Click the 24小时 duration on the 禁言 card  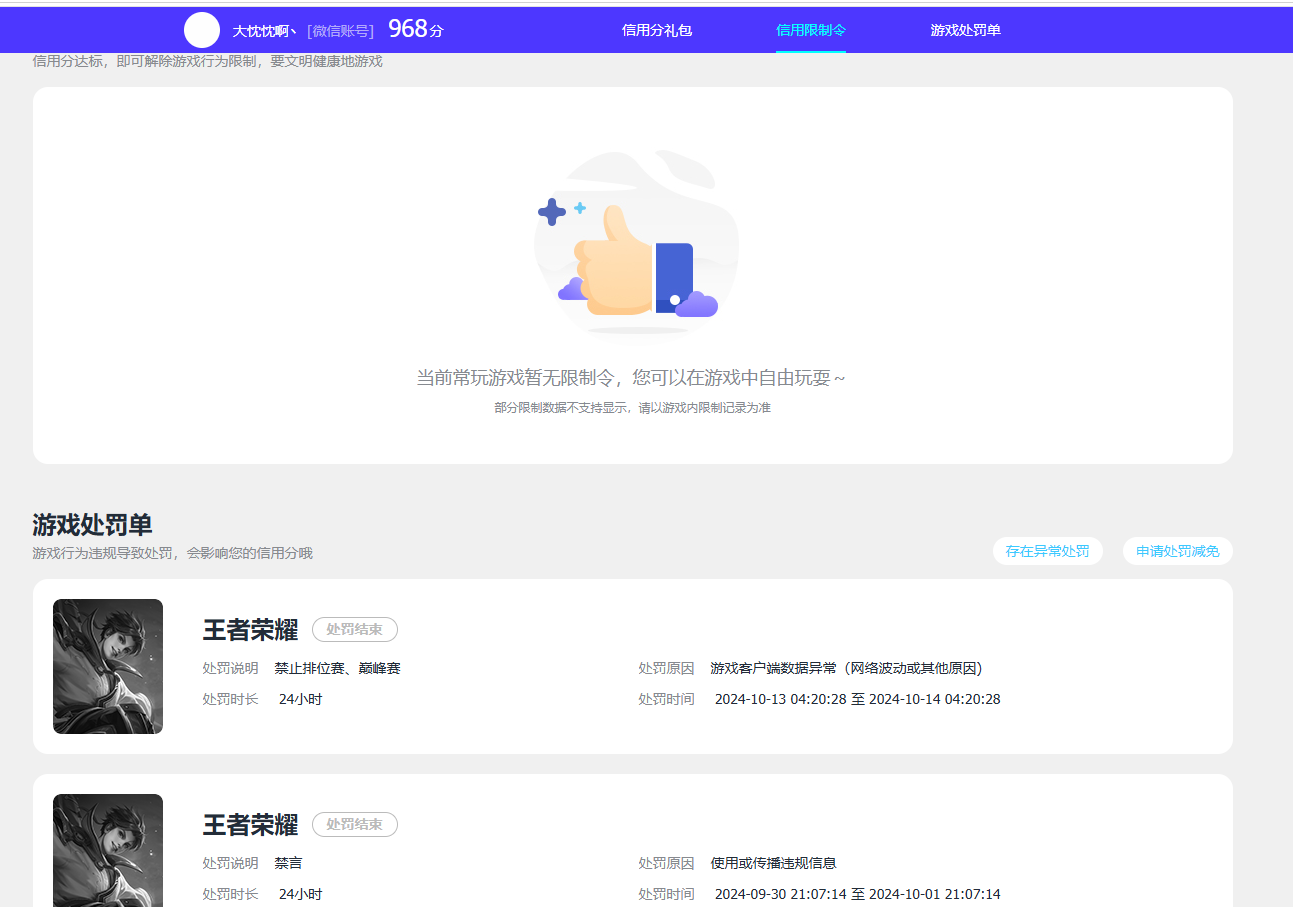tap(301, 894)
